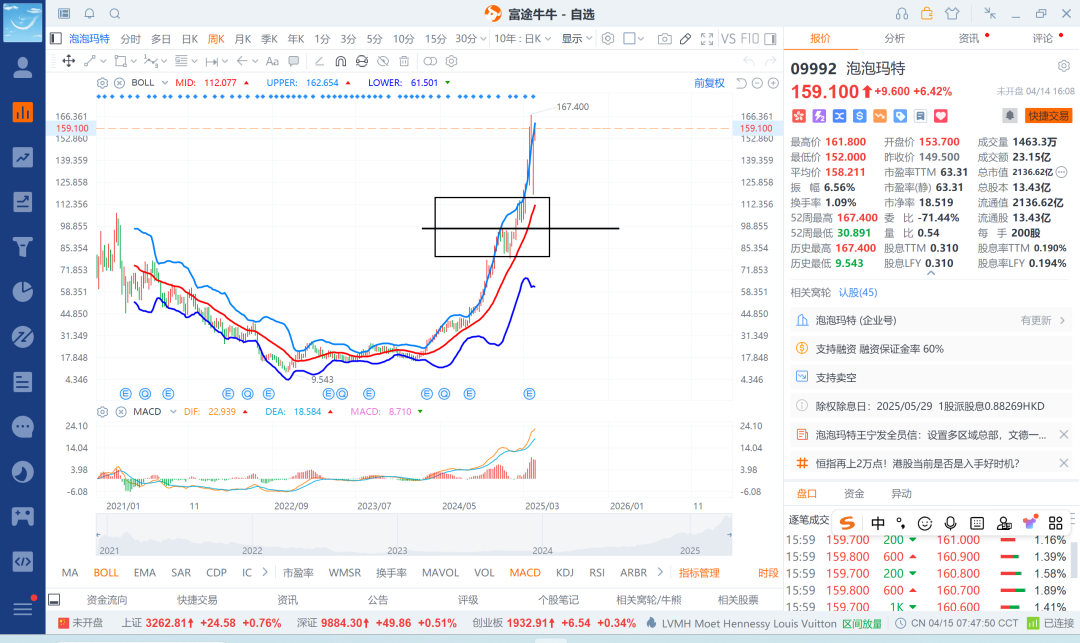This screenshot has width=1080, height=643.
Task: Open BOLL indicator settings gear
Action: pos(102,83)
